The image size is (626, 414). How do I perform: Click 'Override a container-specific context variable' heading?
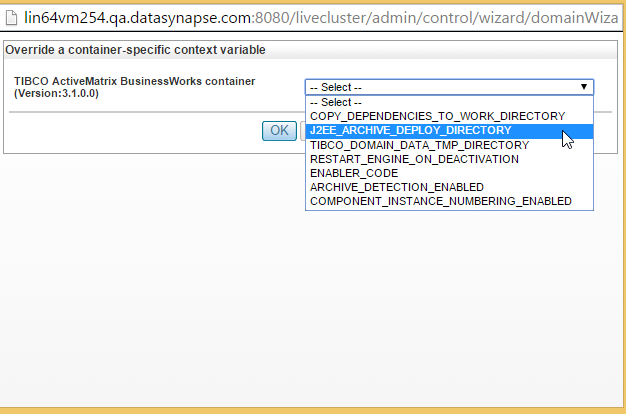[135, 50]
